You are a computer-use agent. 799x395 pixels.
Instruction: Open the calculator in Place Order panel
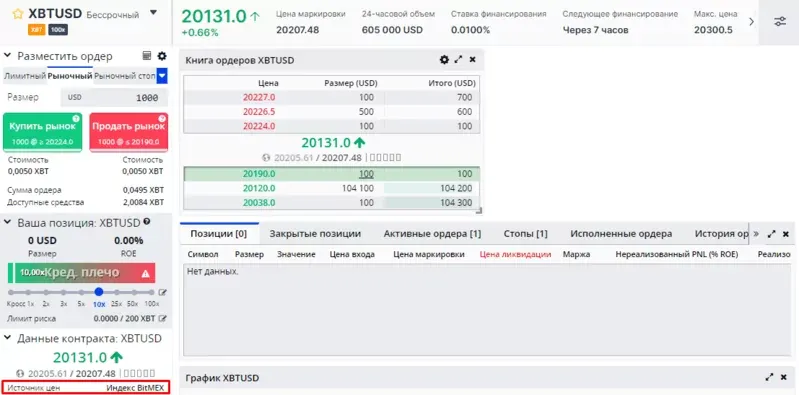[x=147, y=56]
